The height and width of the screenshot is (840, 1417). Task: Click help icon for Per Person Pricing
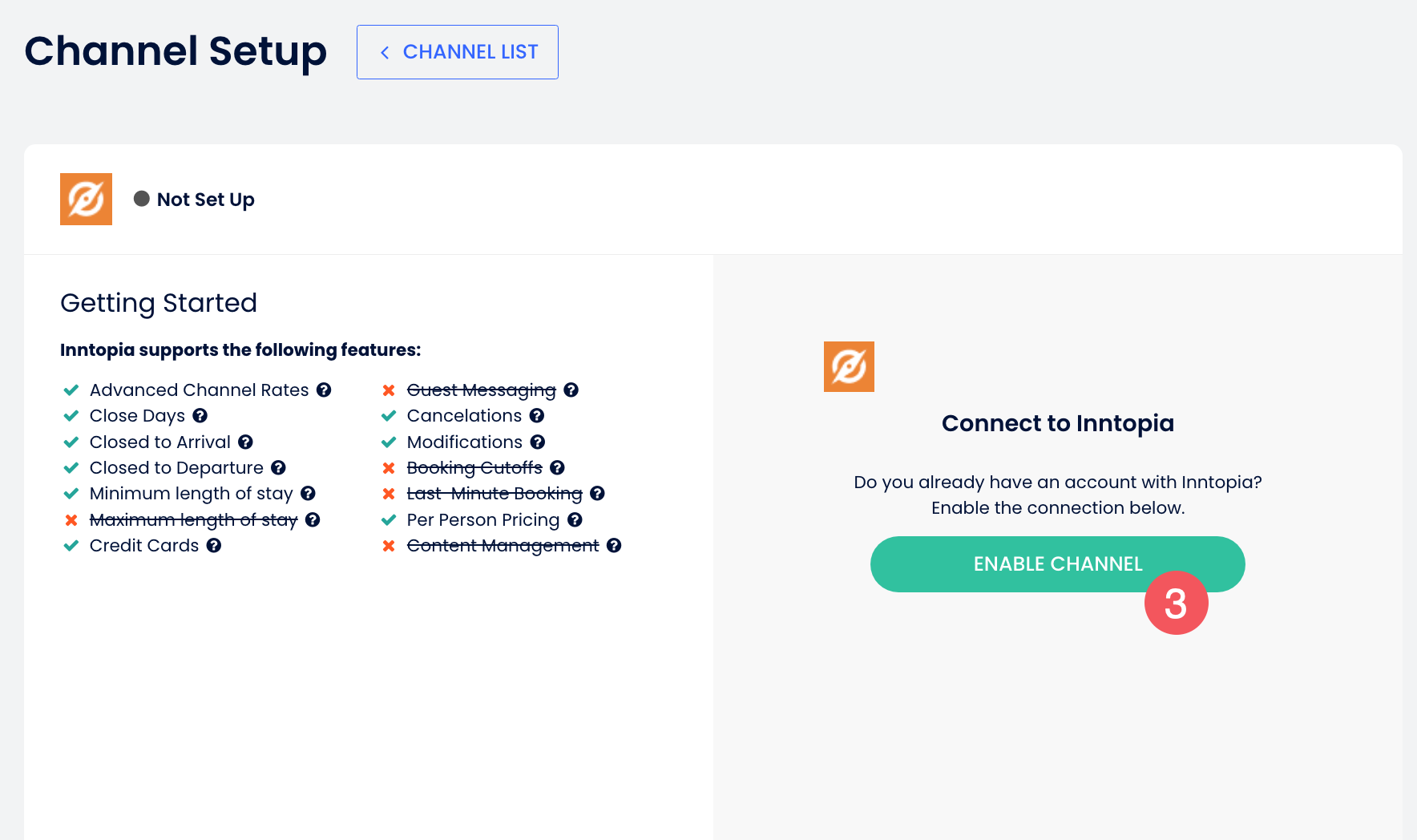[x=575, y=520]
